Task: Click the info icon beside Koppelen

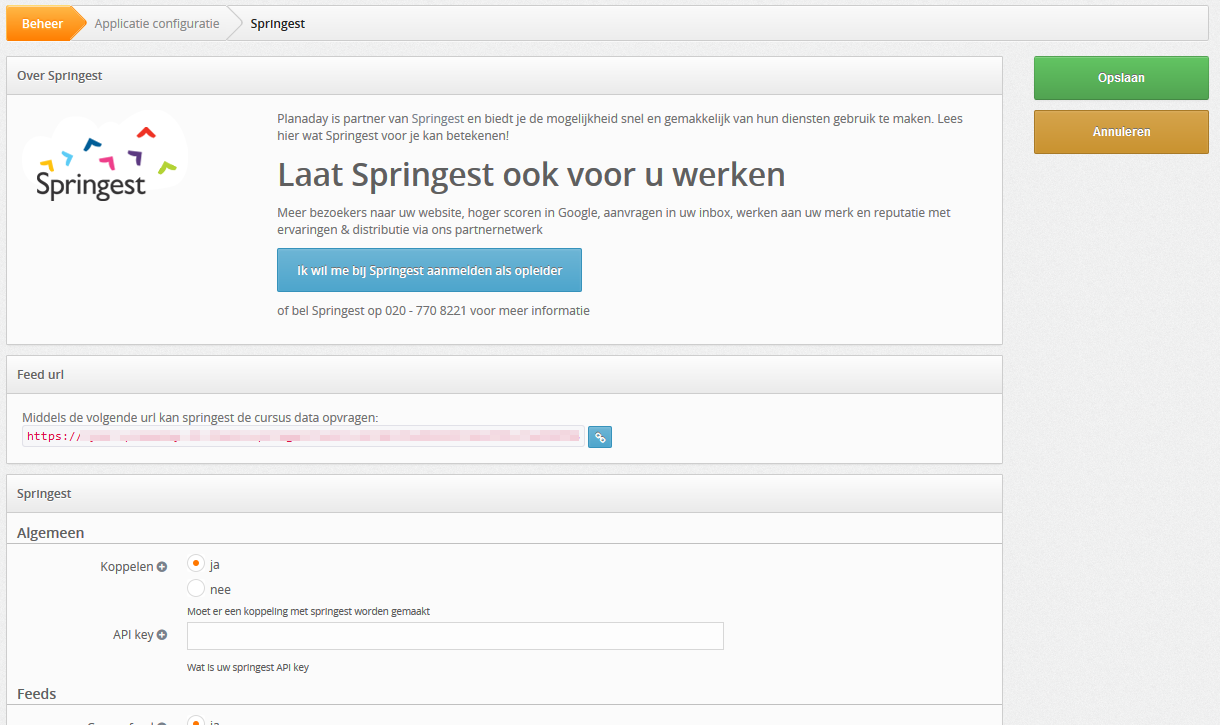Action: pos(162,567)
